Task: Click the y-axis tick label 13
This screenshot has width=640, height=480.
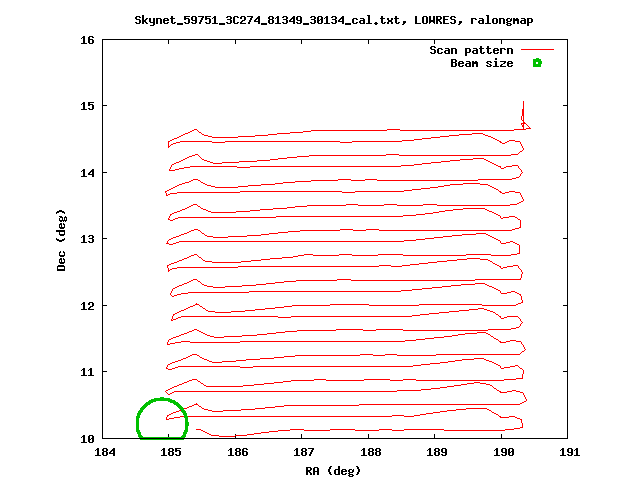Action: tap(87, 239)
